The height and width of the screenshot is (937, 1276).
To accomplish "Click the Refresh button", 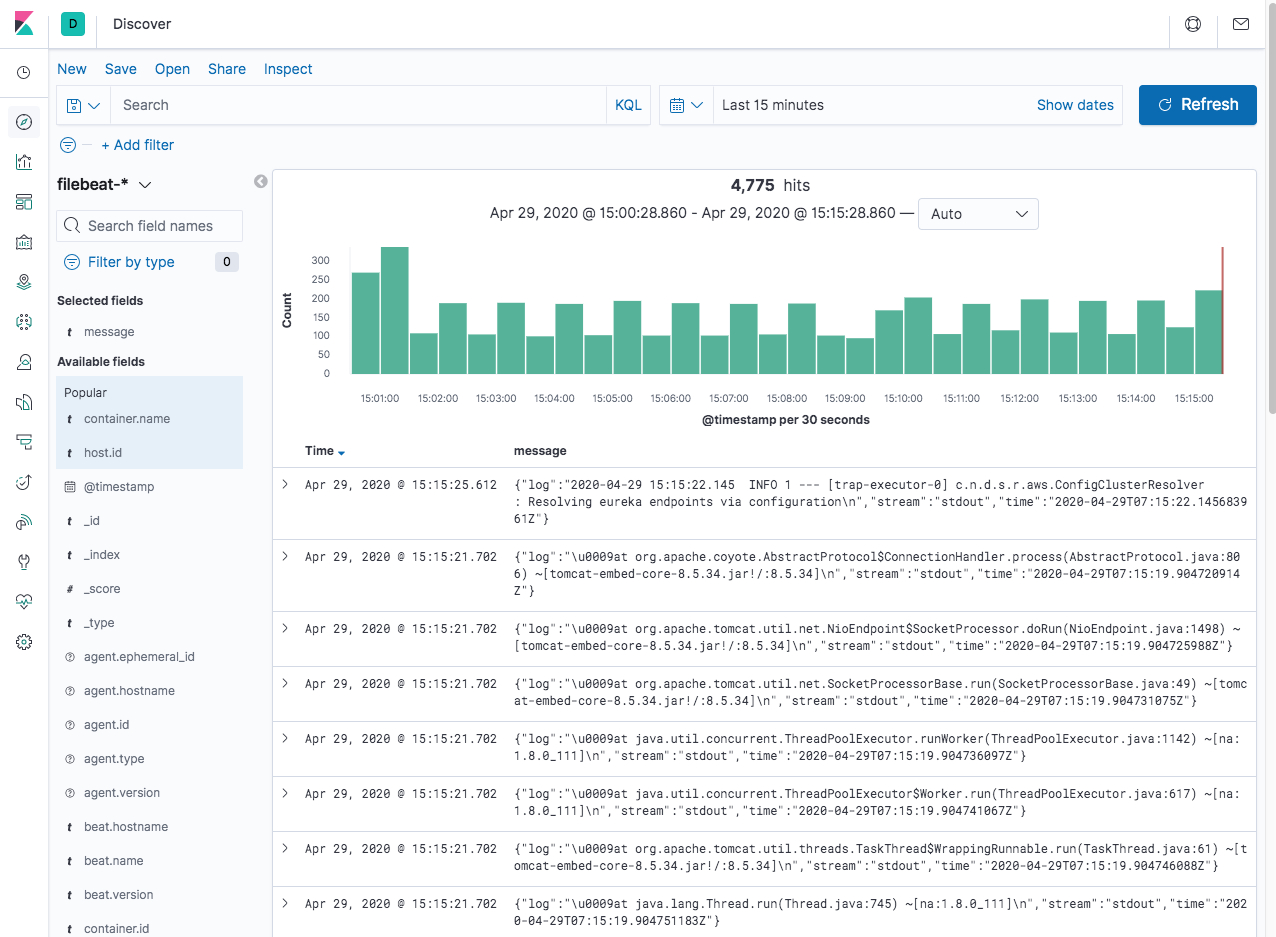I will [1198, 105].
